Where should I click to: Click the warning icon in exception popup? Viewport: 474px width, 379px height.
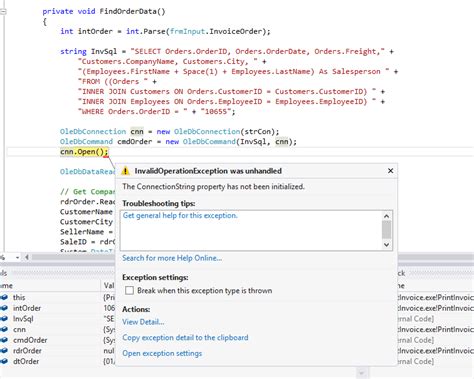pyautogui.click(x=125, y=171)
